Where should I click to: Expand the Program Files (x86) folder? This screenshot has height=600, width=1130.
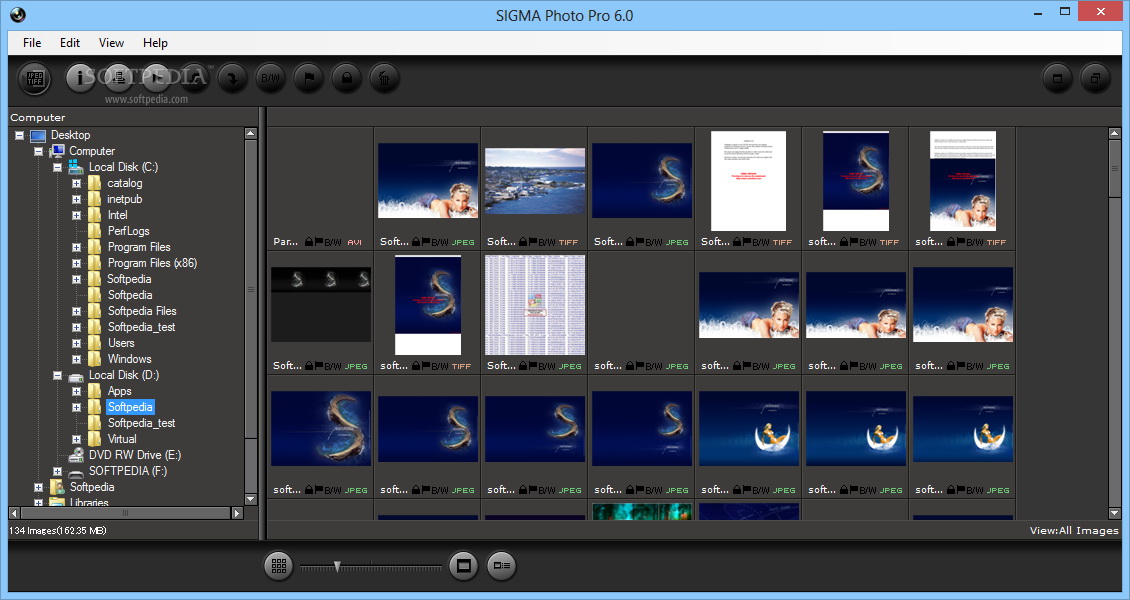click(x=76, y=263)
